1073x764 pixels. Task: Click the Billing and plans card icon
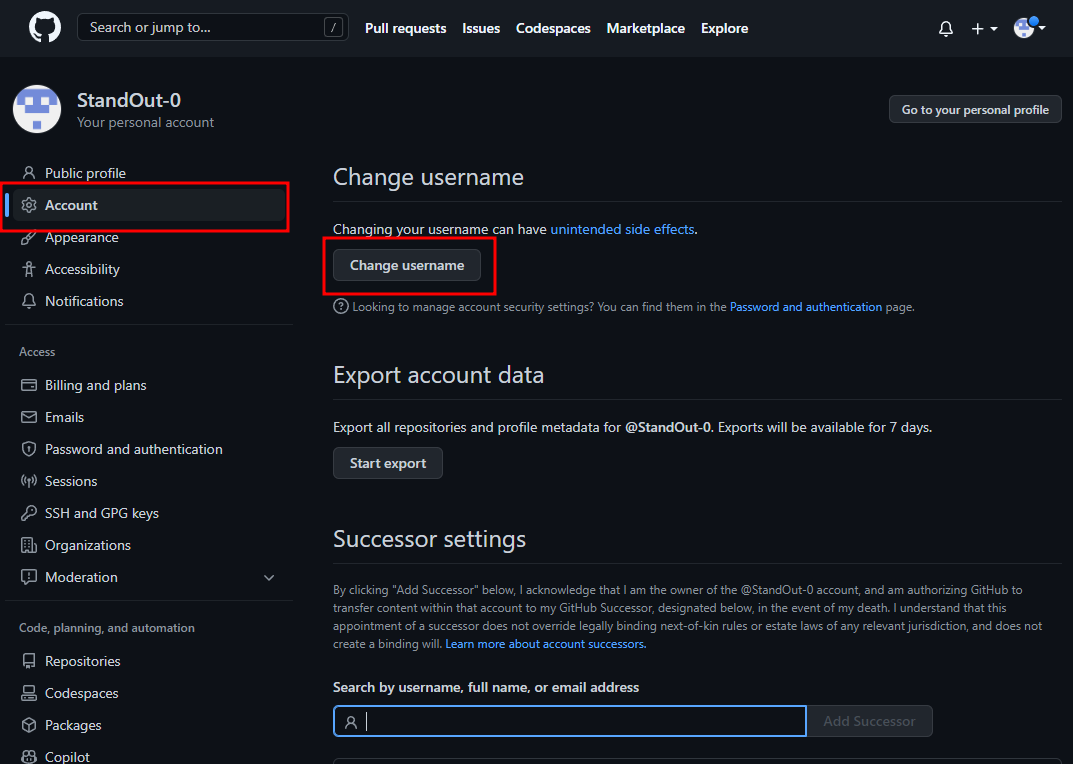pos(29,385)
